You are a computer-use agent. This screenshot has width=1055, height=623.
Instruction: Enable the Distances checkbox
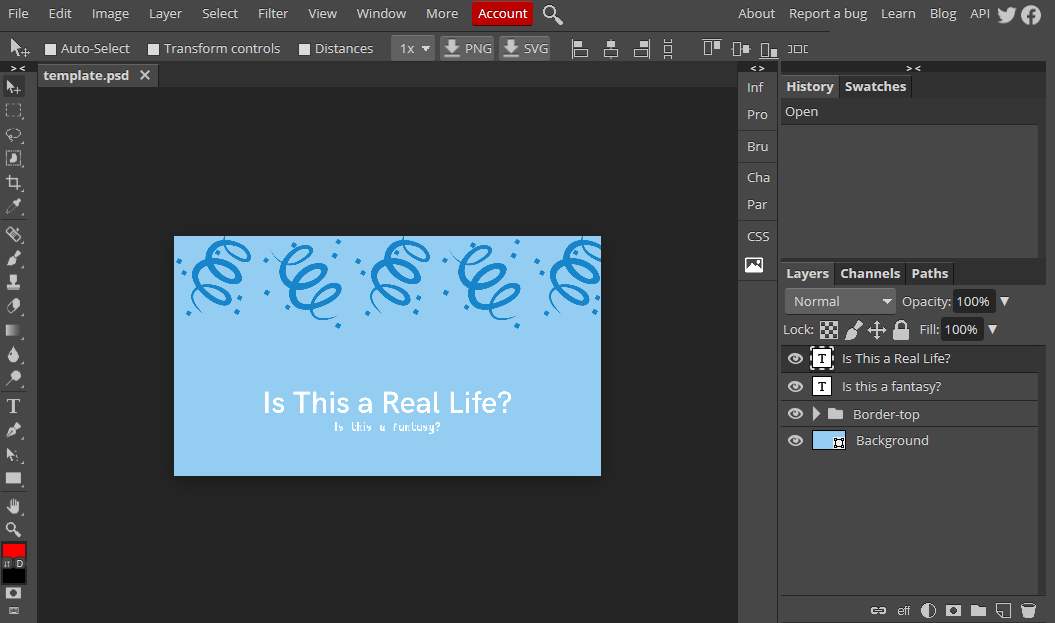(304, 49)
